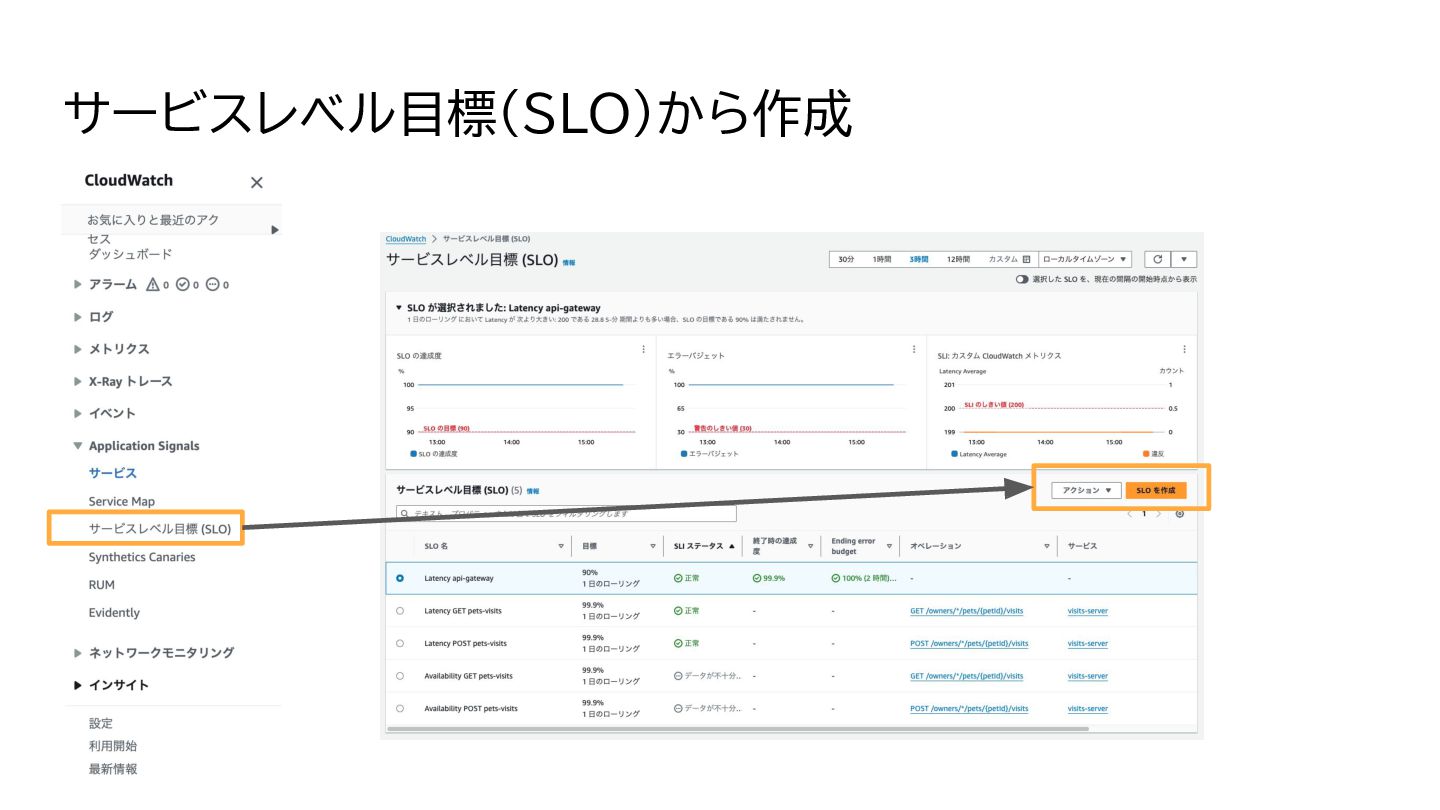Expand the ネットワークモニタリング section
Screen dimensions: 1440x810
pyautogui.click(x=78, y=653)
